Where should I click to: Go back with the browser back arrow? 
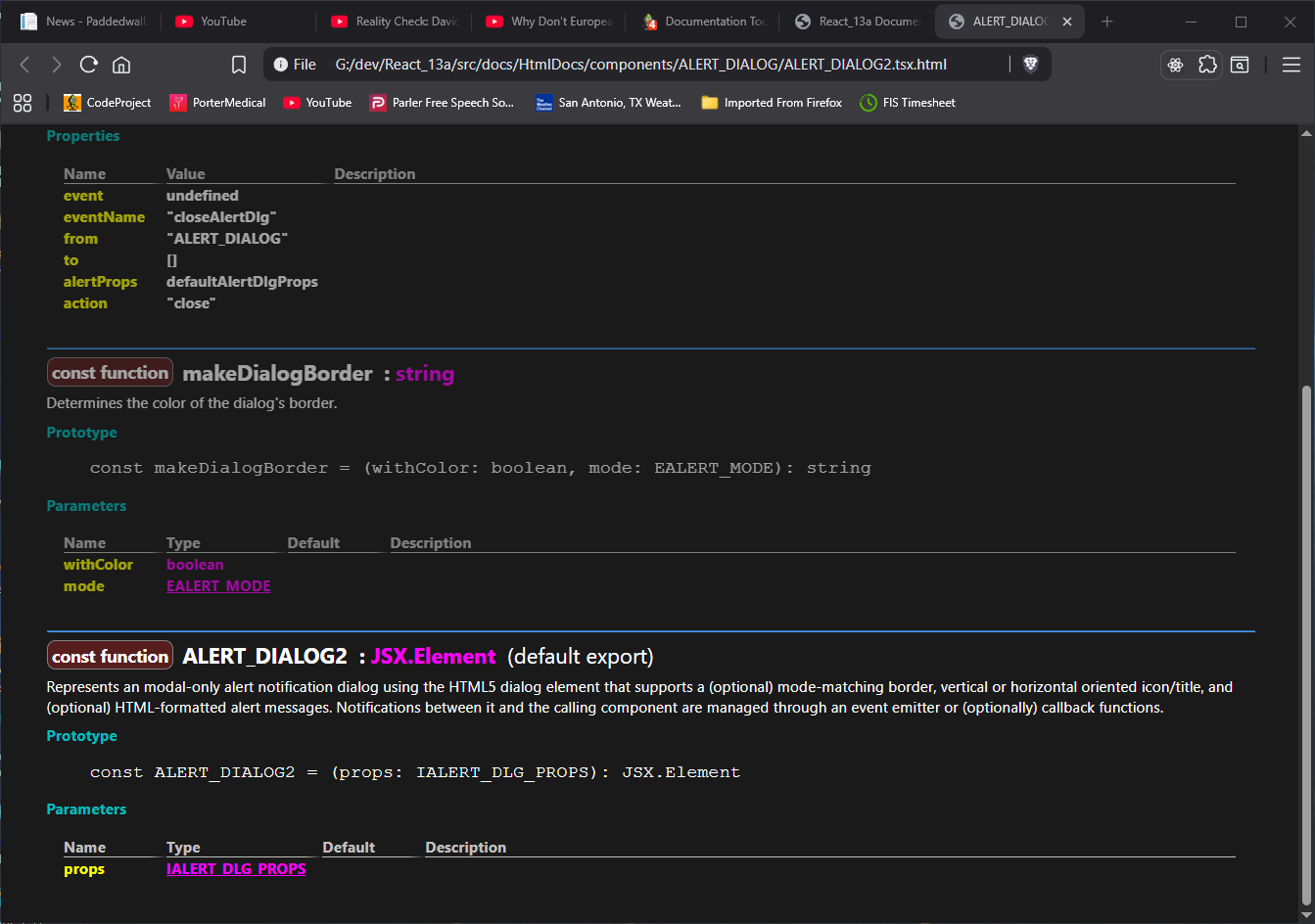click(25, 65)
